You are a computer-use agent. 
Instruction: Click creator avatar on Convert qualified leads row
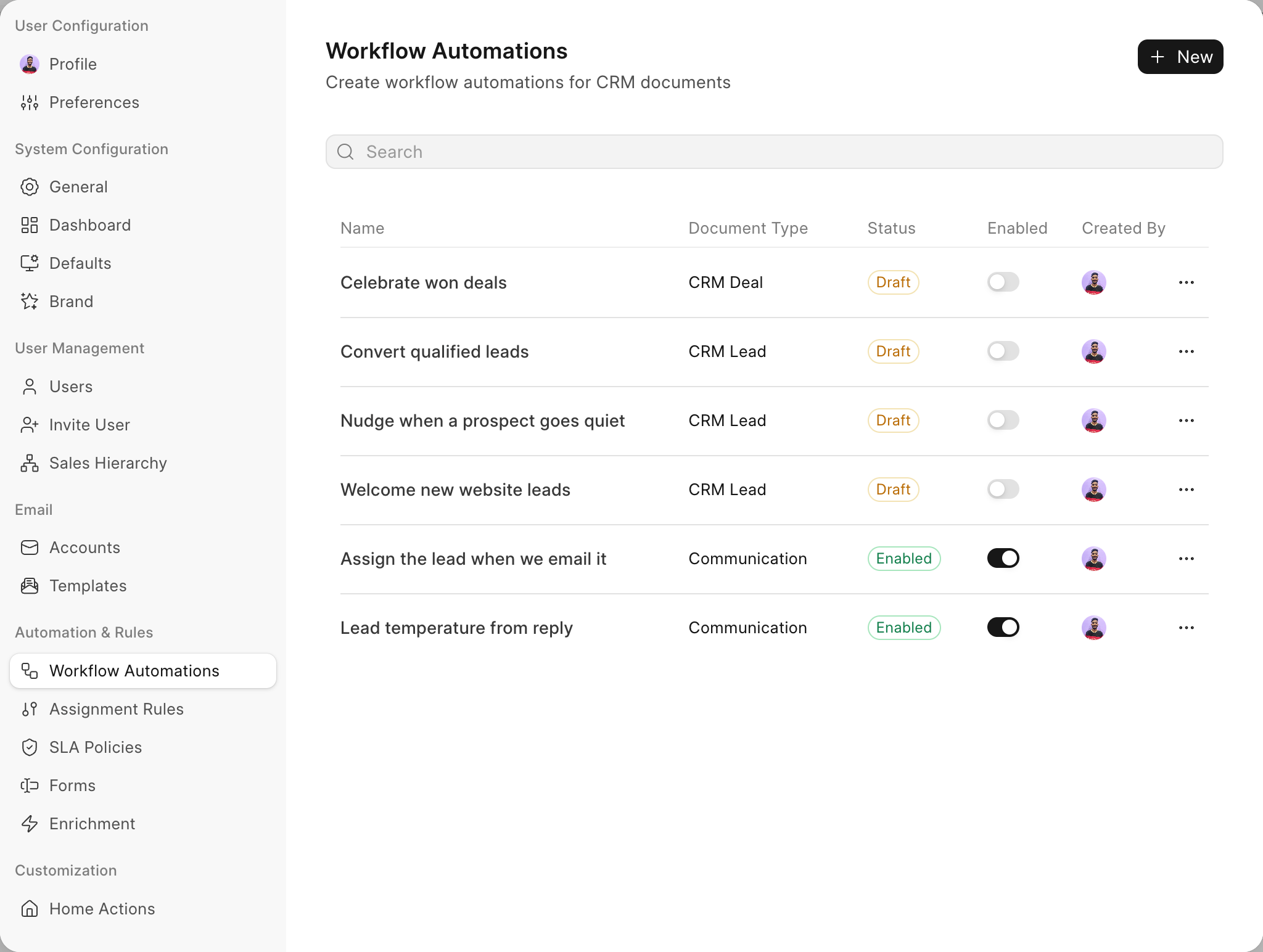[1094, 351]
